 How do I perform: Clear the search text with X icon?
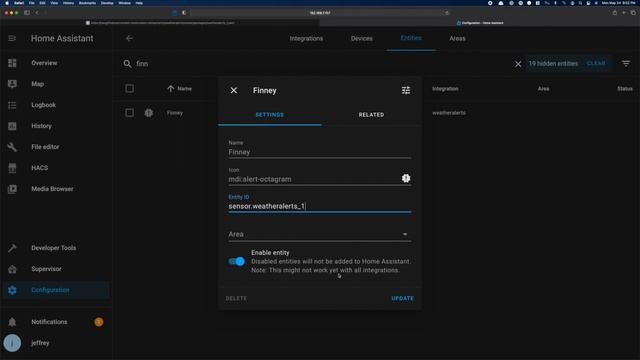[518, 64]
